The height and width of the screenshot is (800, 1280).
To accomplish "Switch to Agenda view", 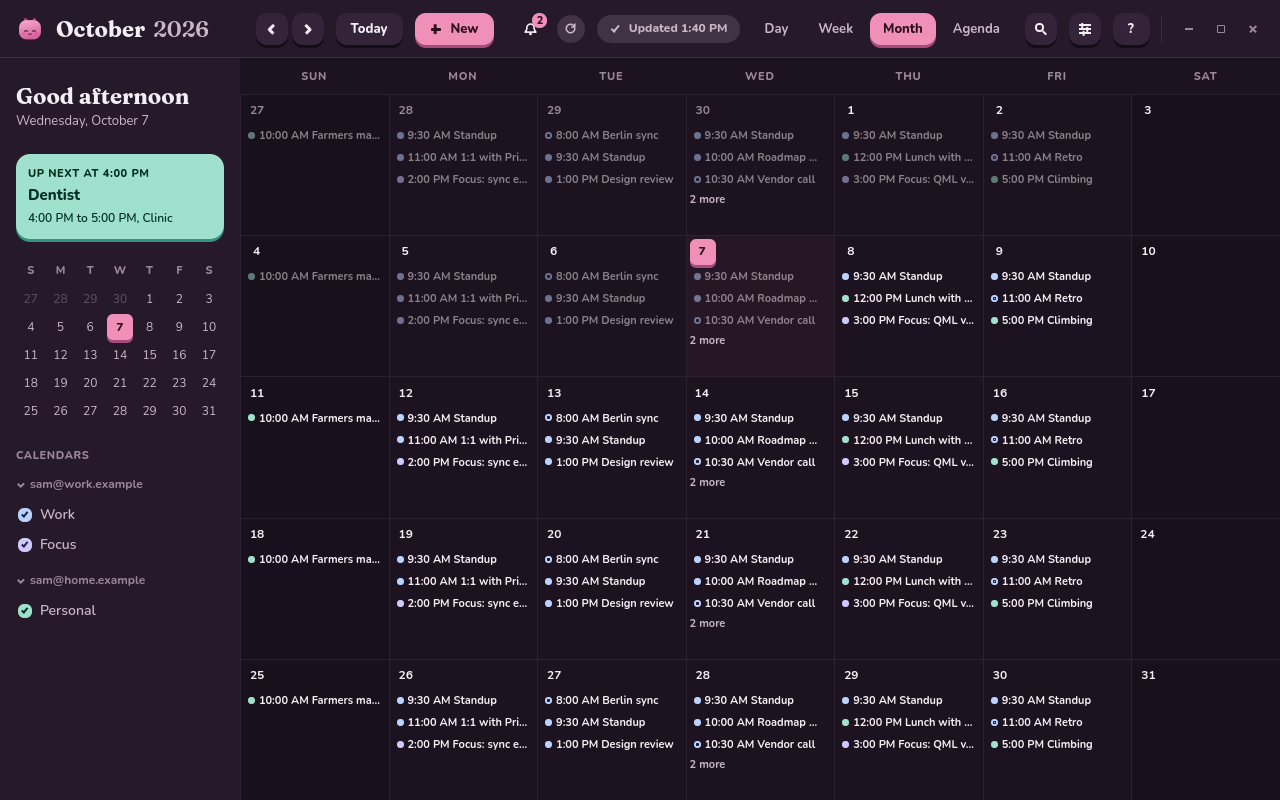I will (976, 29).
